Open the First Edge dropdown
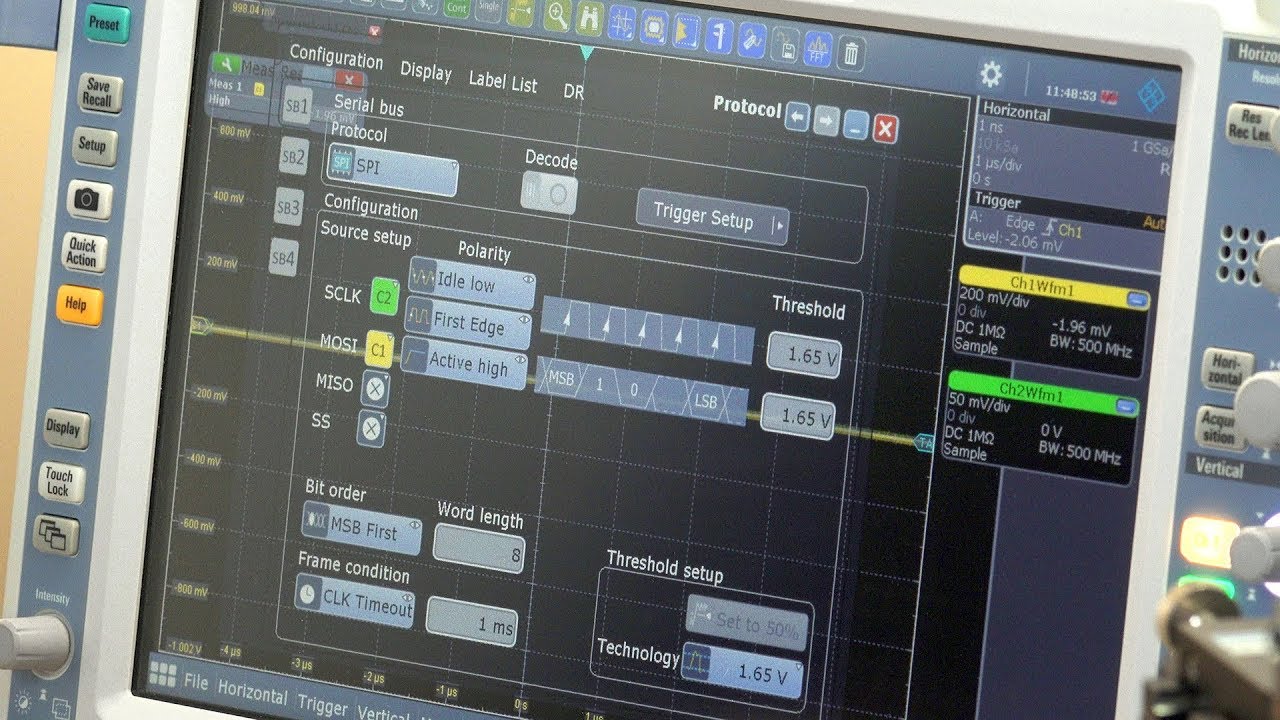The height and width of the screenshot is (720, 1280). (469, 323)
